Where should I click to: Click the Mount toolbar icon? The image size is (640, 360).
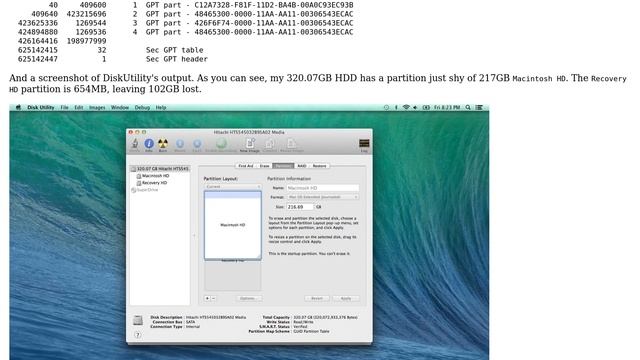[x=180, y=144]
